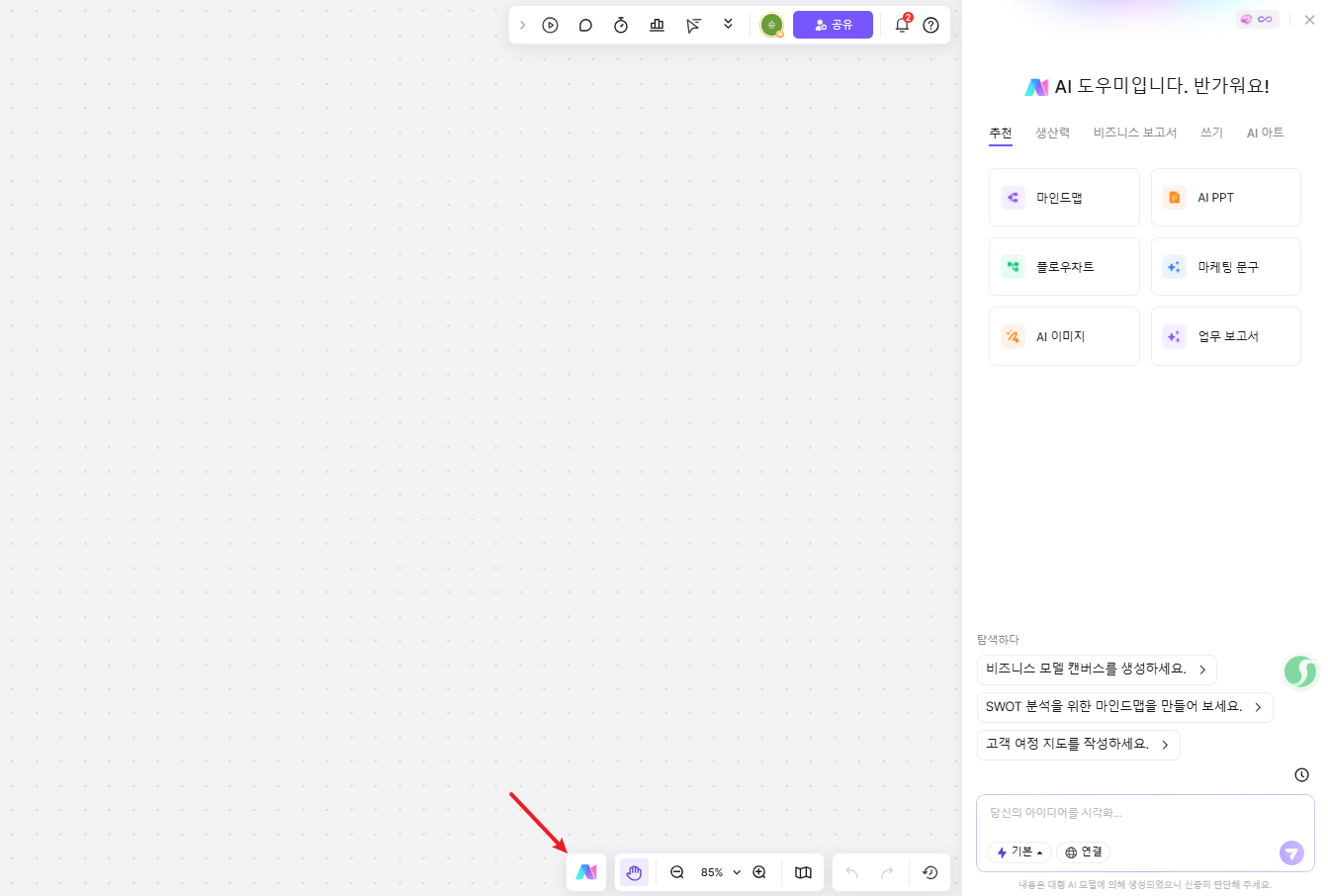
Task: Open the 기본 model mode dropdown
Action: (1019, 852)
